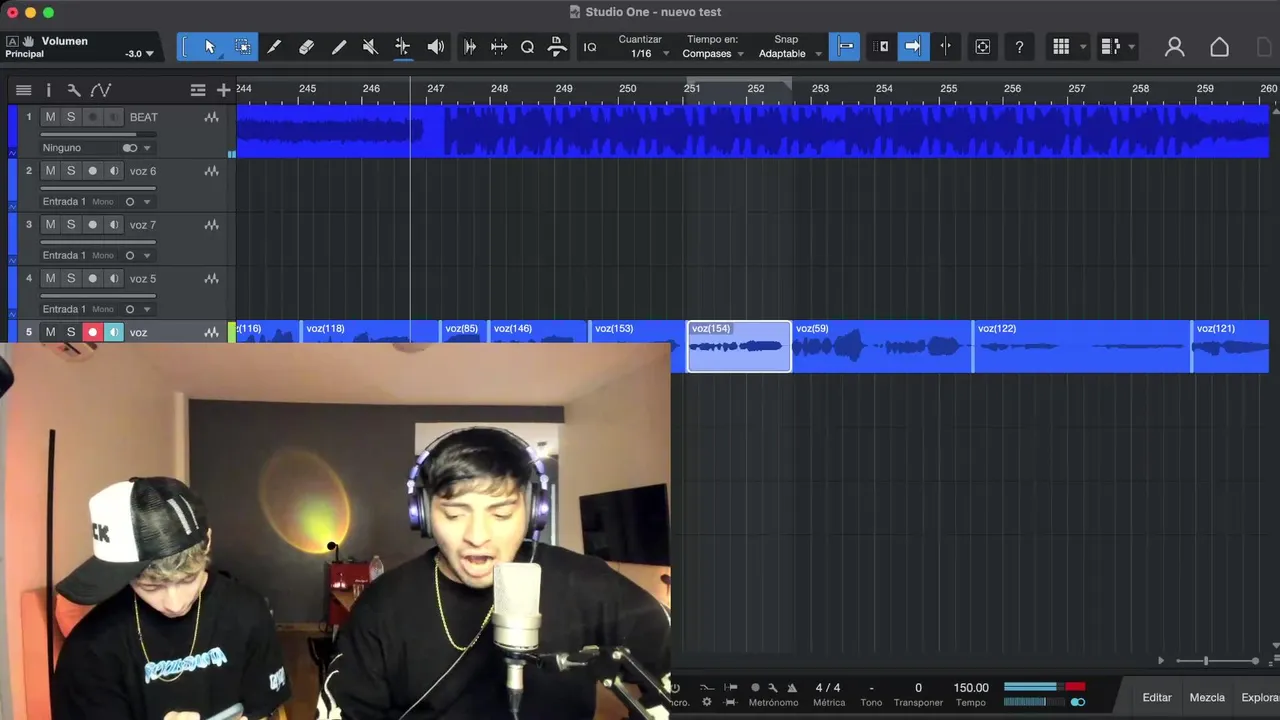Open the user account icon

coord(1175,47)
